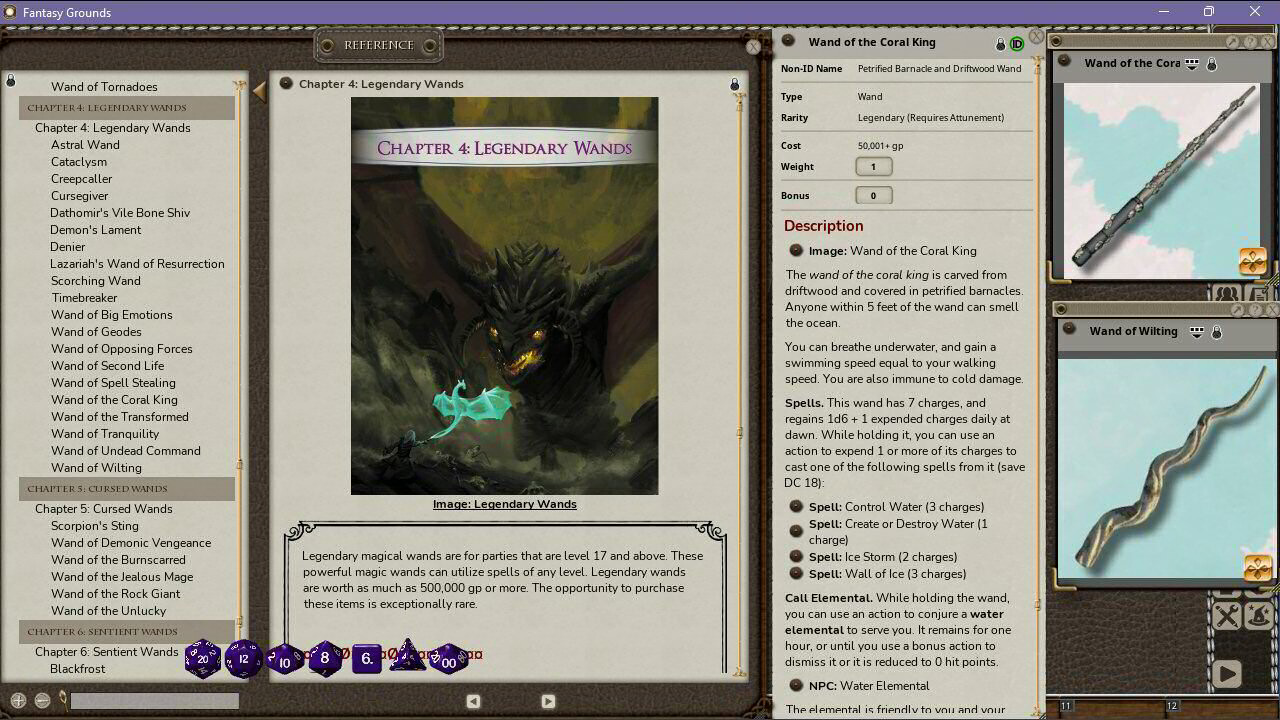Toggle the green ID badge on Coral King record
1280x720 pixels.
(1018, 43)
